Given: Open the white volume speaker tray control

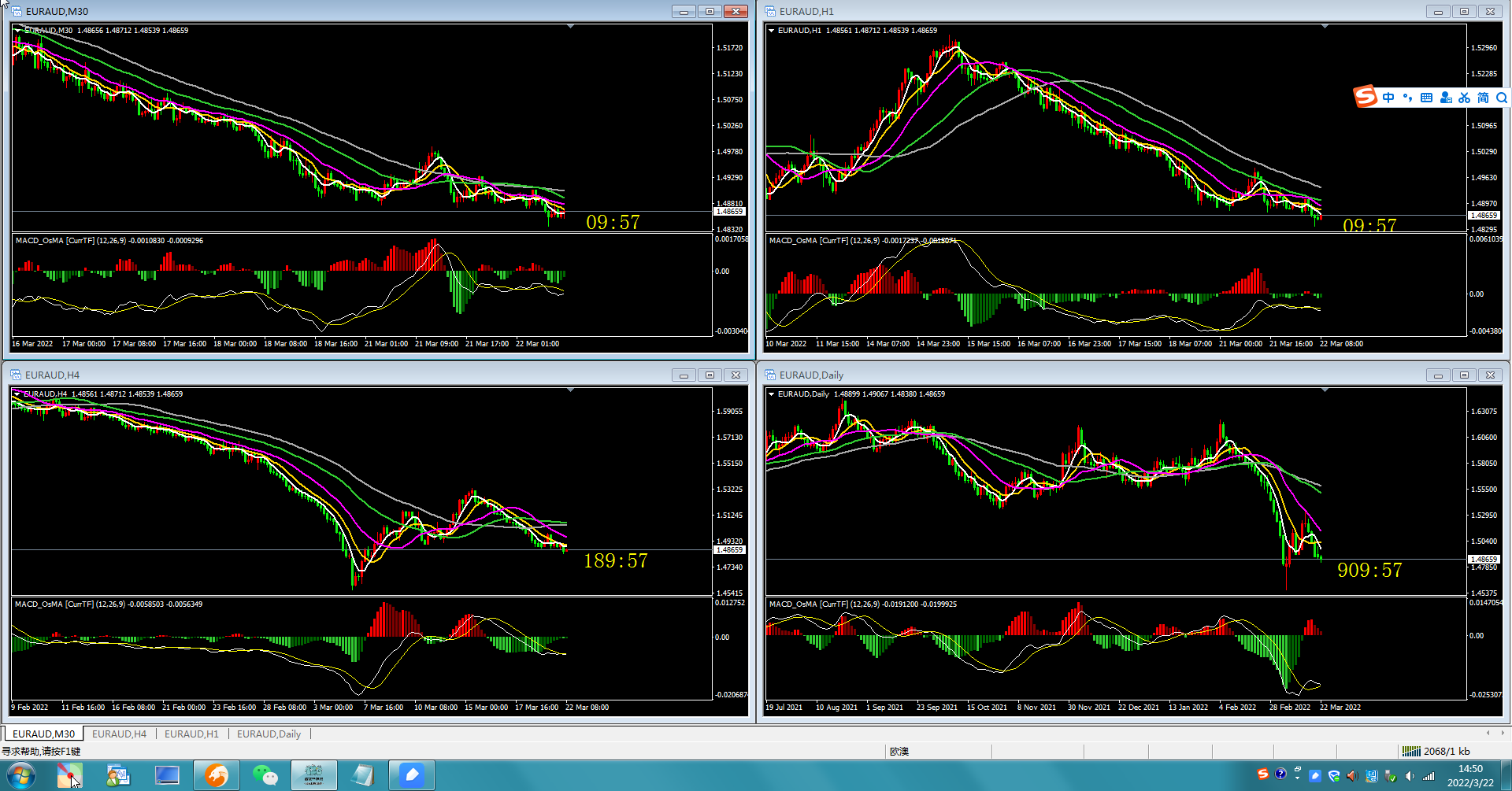Looking at the screenshot, I should (x=1410, y=776).
